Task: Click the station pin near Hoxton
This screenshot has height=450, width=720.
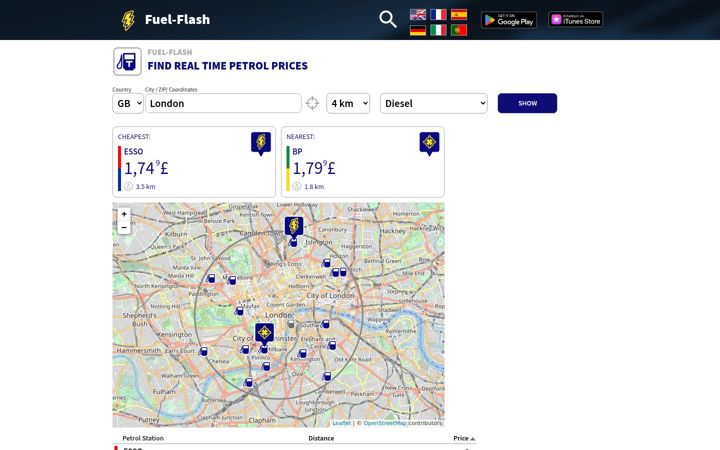Action: (x=326, y=263)
